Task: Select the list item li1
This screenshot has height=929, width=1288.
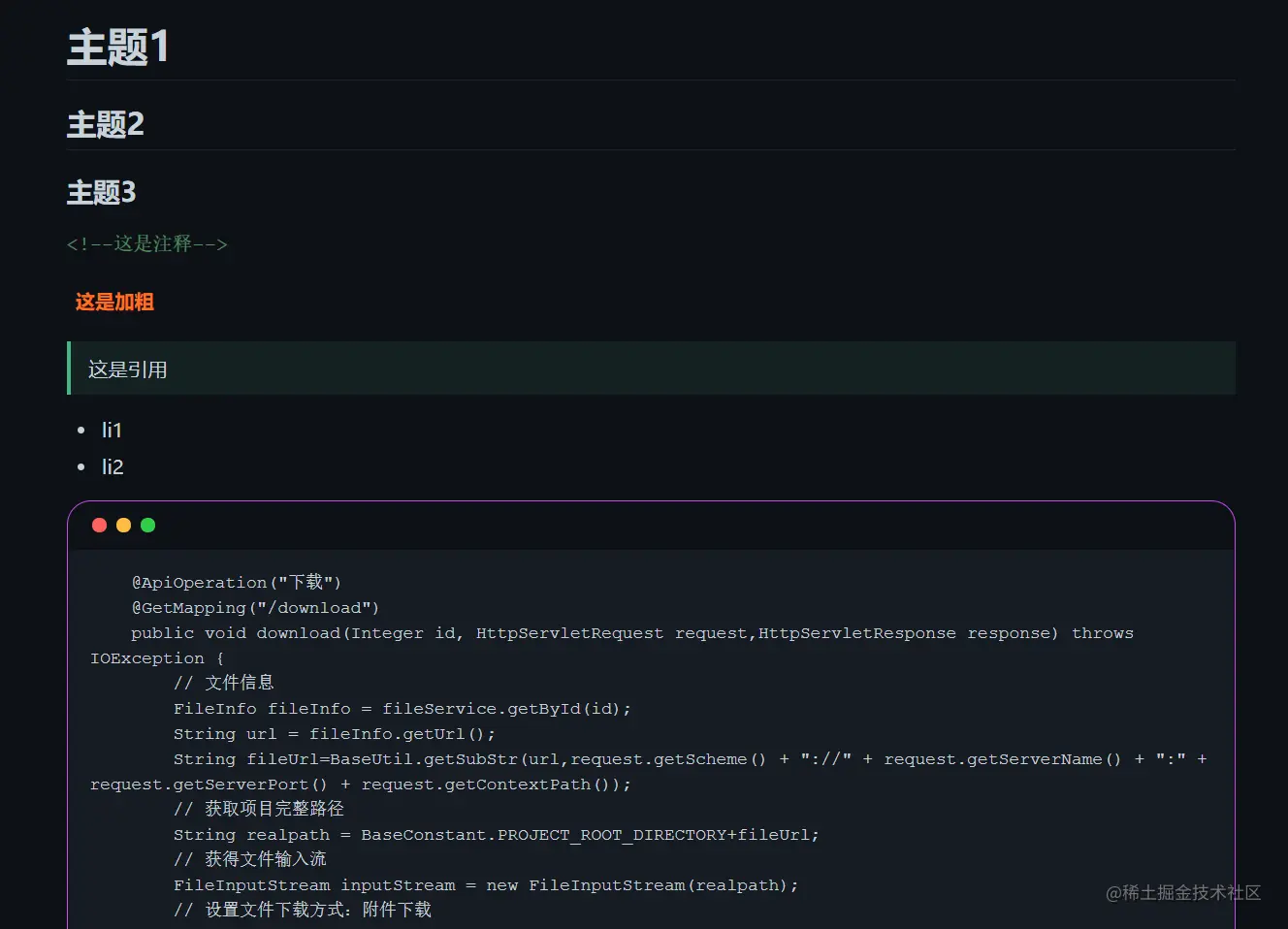Action: (113, 430)
